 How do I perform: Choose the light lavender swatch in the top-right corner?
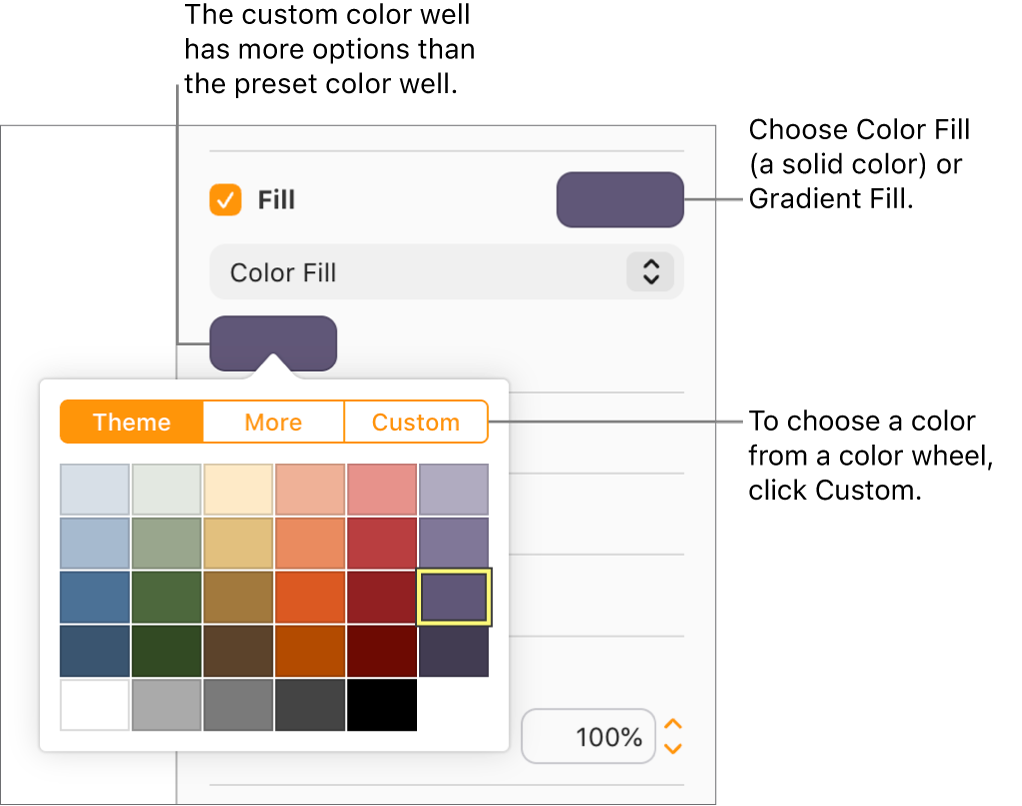pyautogui.click(x=454, y=489)
